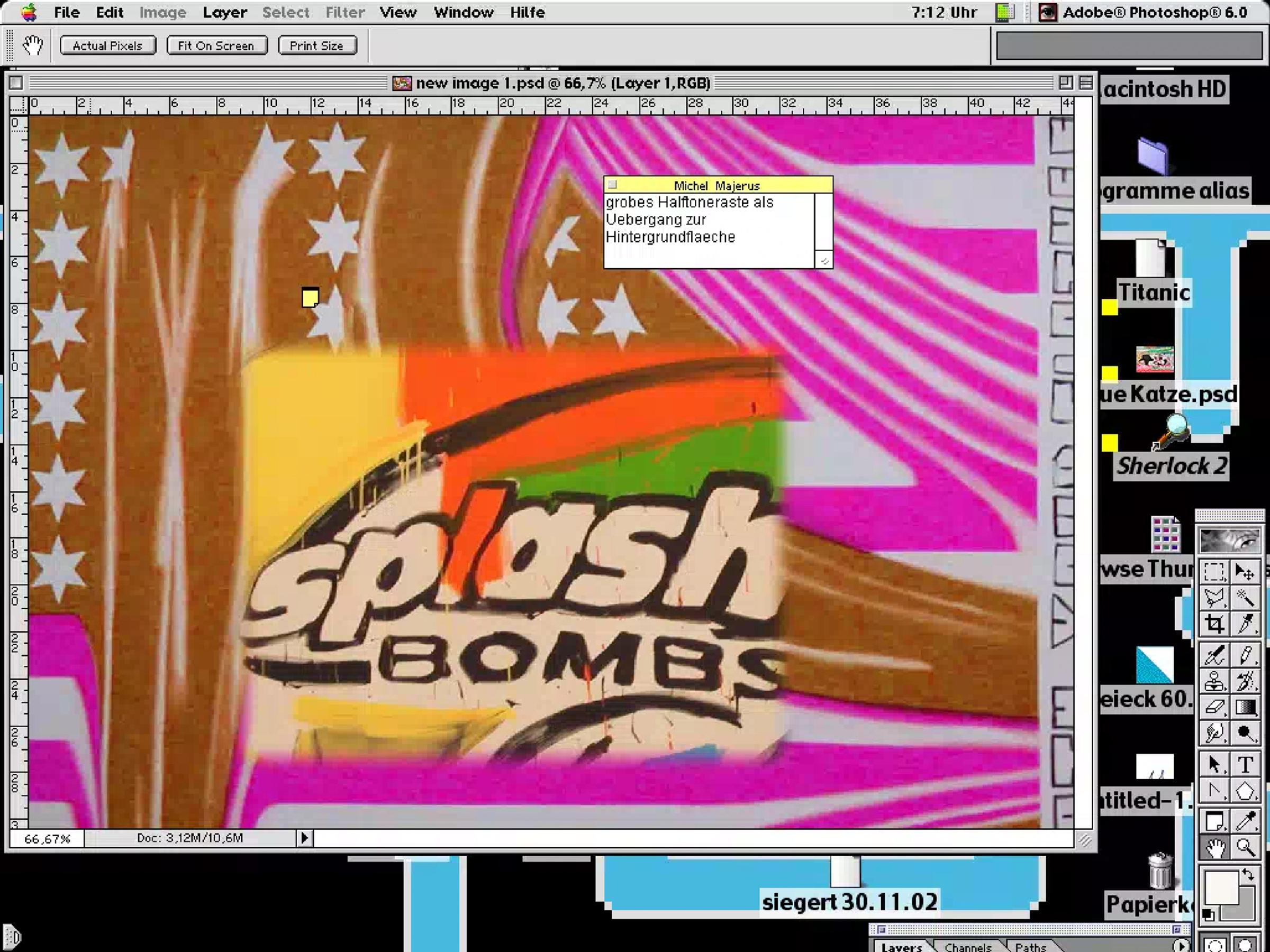Select the Zoom magnifier tool
Screen dimensions: 1270x952
[x=1245, y=848]
